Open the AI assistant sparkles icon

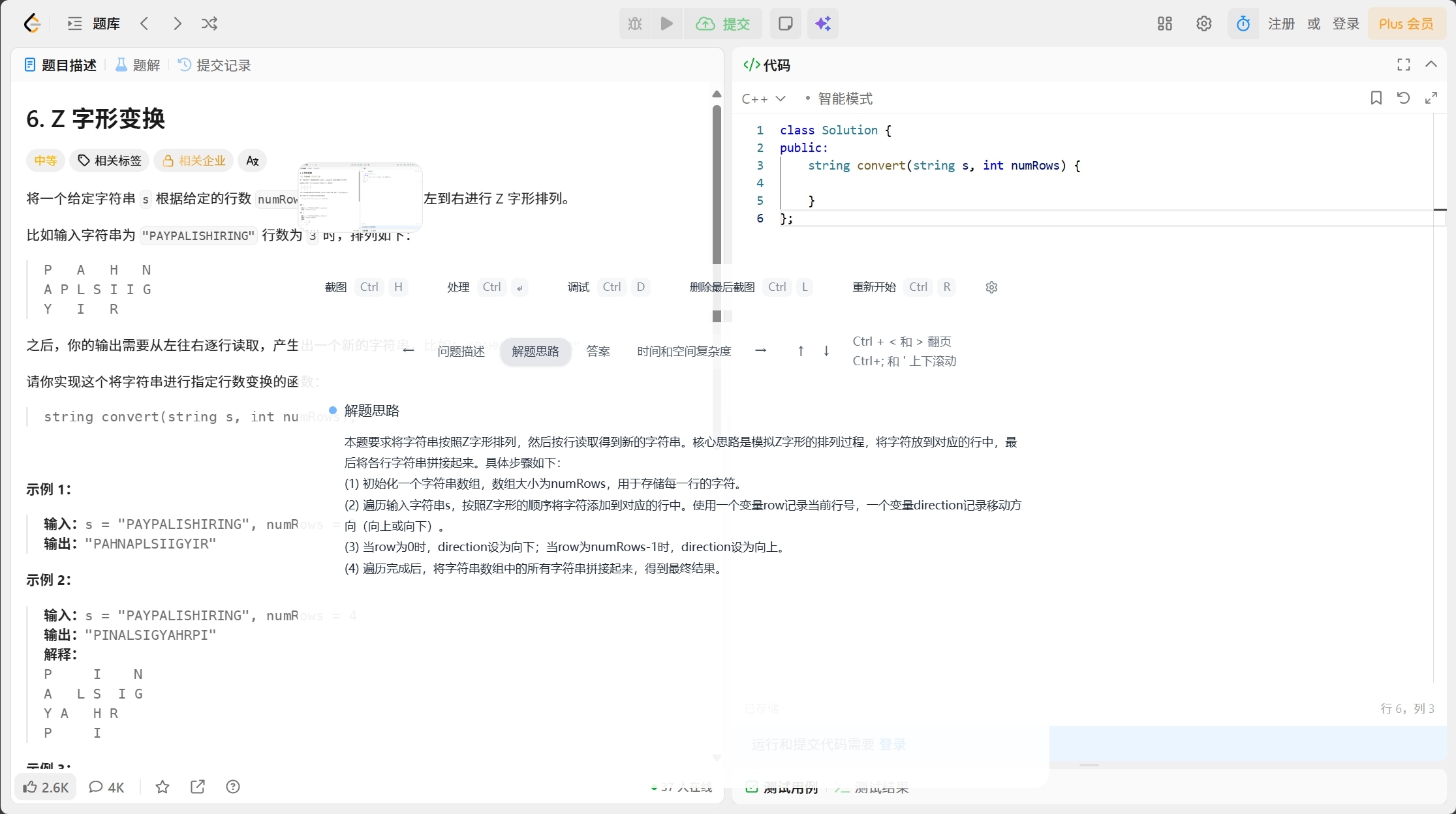822,23
